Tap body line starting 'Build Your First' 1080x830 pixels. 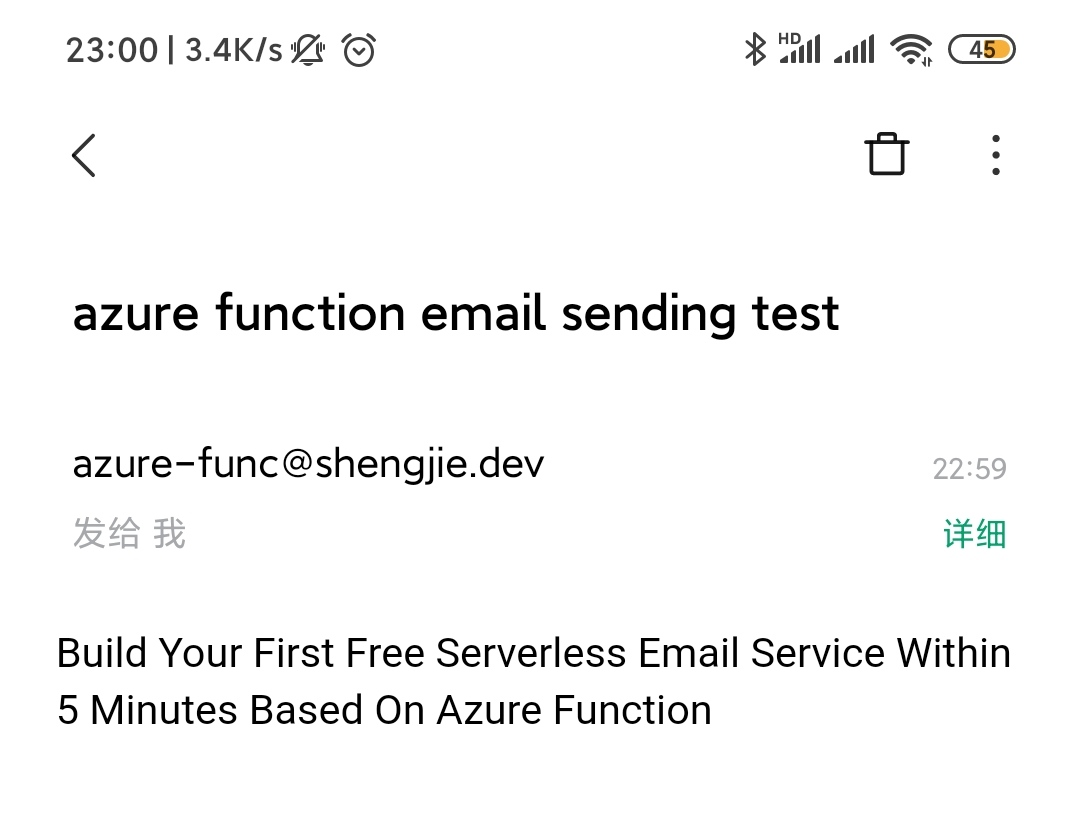click(x=534, y=653)
